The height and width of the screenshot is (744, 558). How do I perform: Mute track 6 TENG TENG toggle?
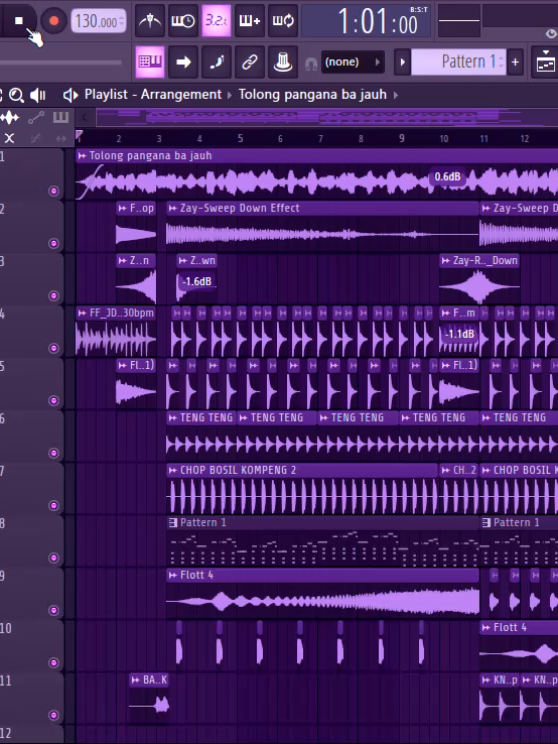pyautogui.click(x=54, y=453)
